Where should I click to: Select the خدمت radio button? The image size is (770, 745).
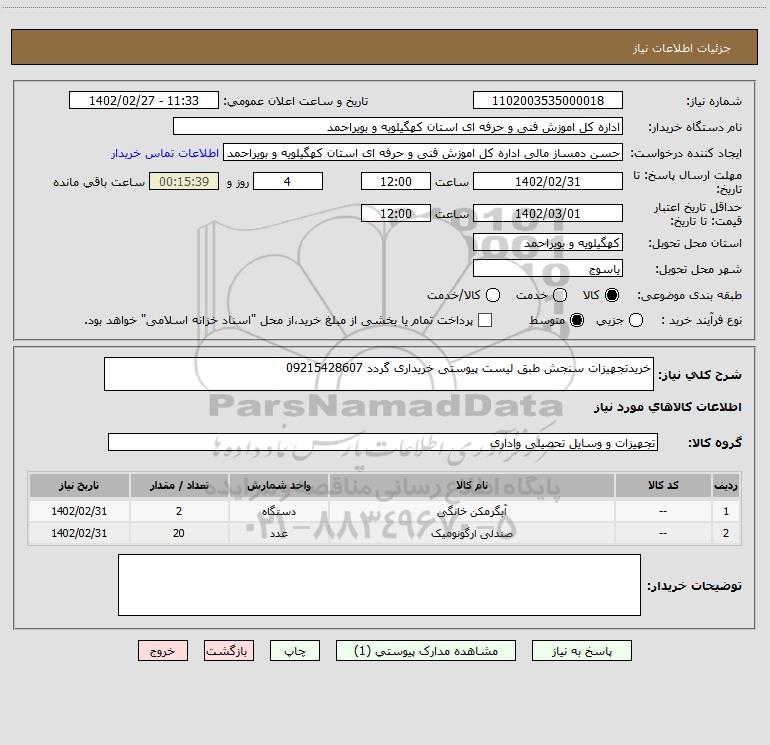(x=560, y=295)
